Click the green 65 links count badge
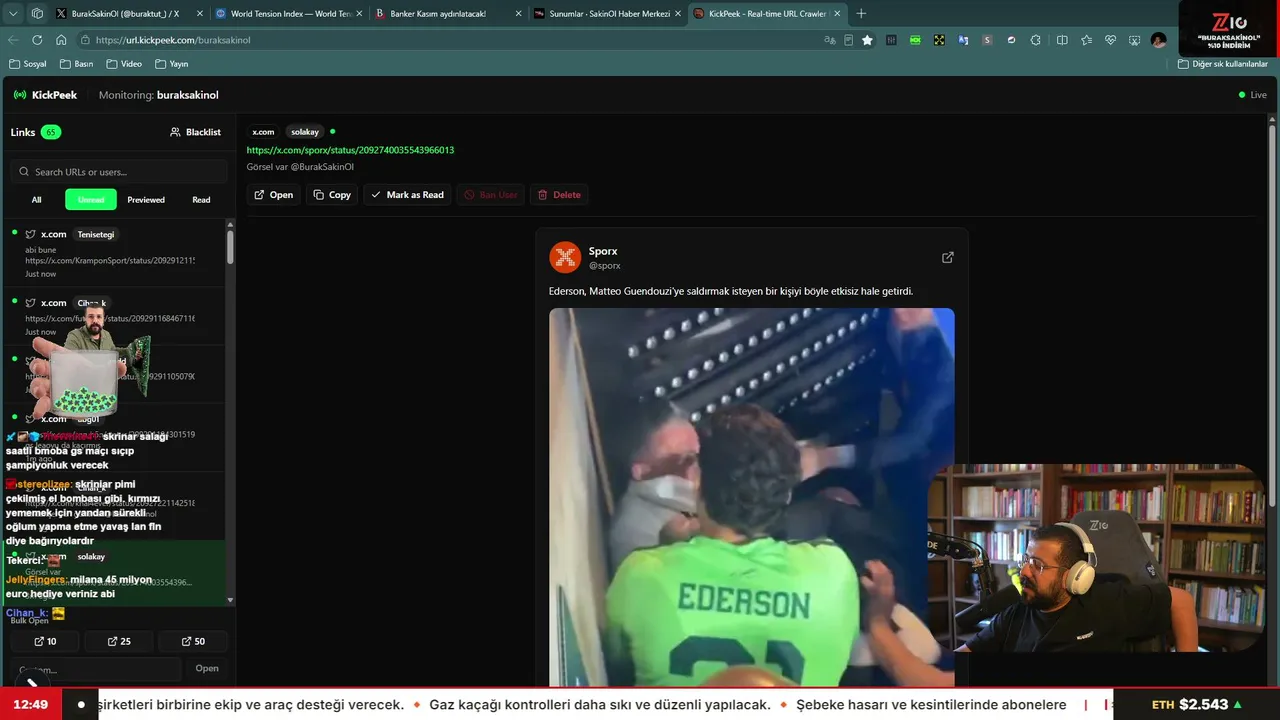The image size is (1280, 720). tap(51, 132)
